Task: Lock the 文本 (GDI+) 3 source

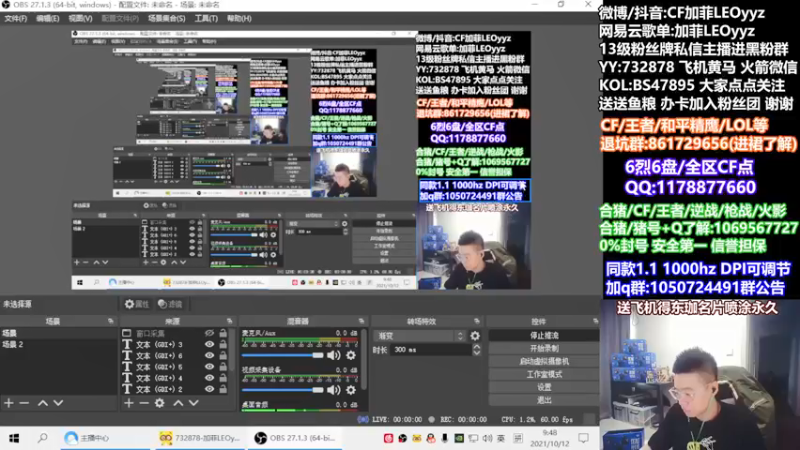Action: [x=223, y=344]
